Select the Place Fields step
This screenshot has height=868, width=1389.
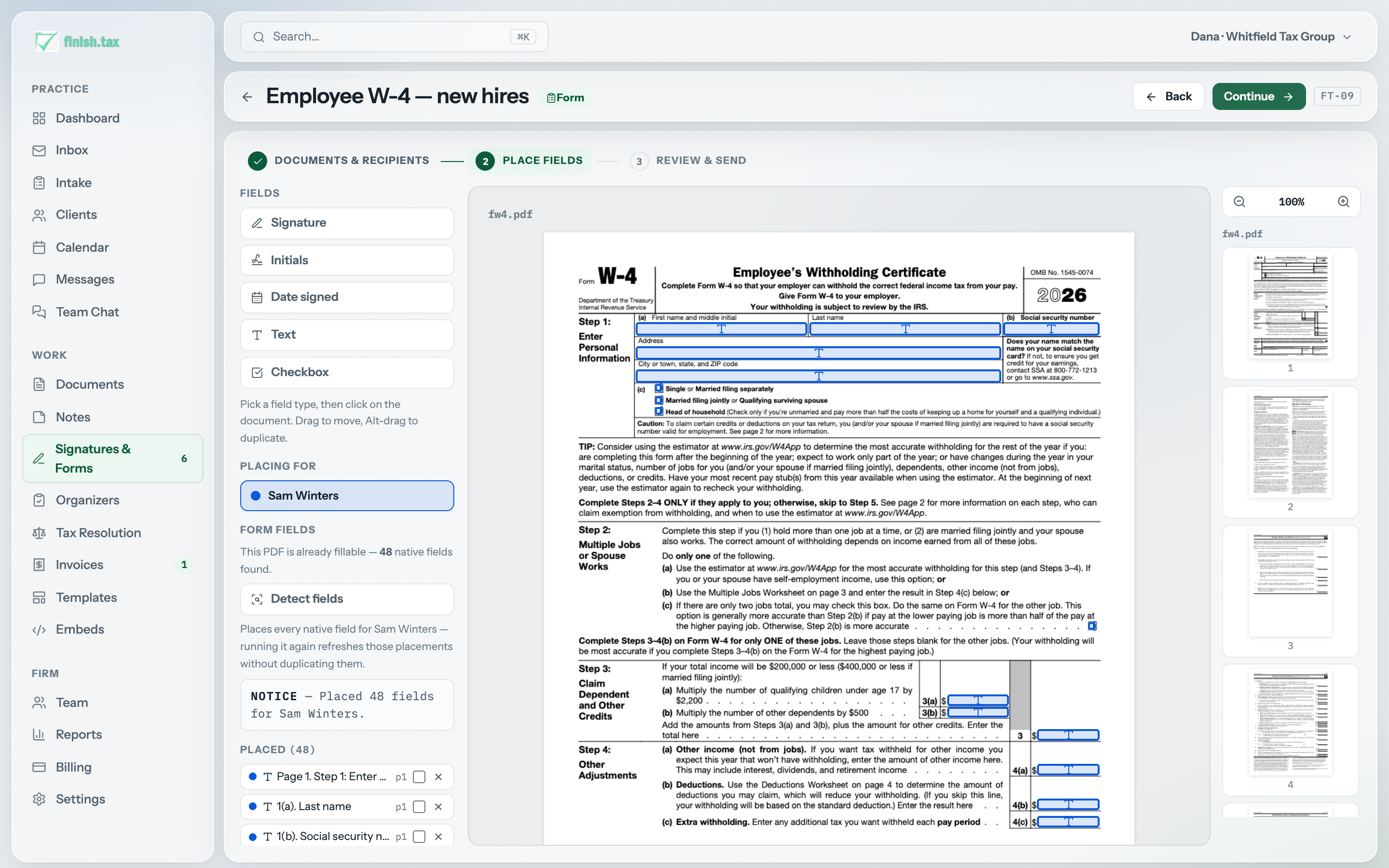pyautogui.click(x=530, y=161)
